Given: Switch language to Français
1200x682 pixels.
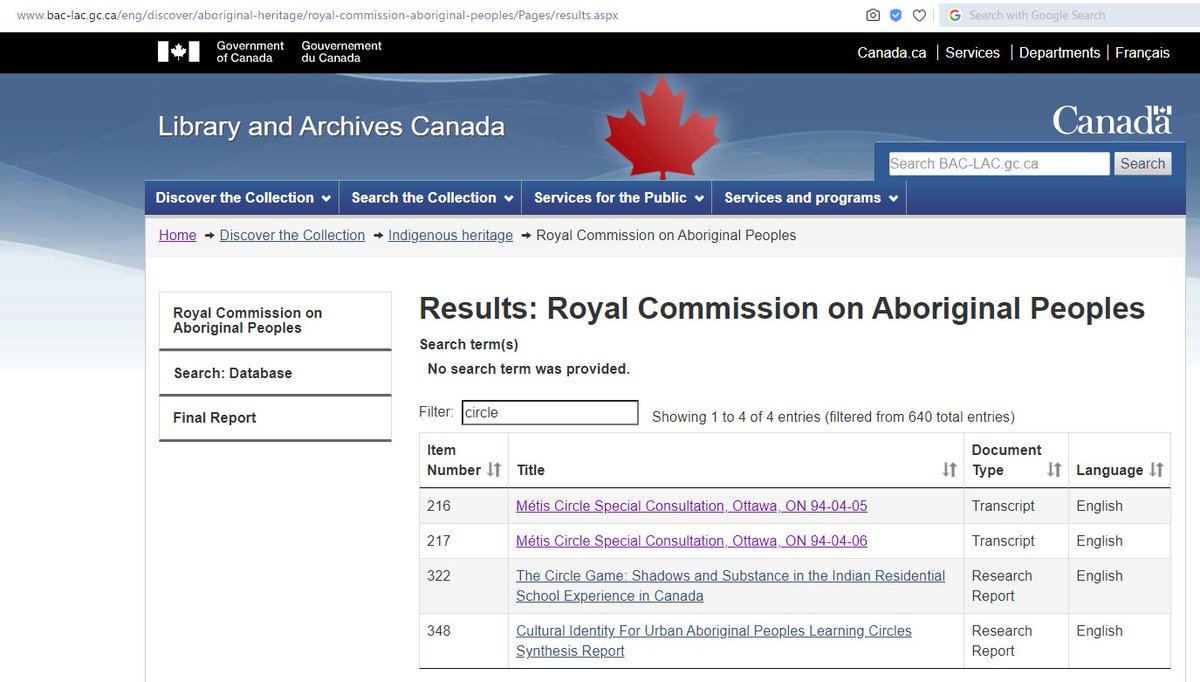Looking at the screenshot, I should tap(1142, 53).
